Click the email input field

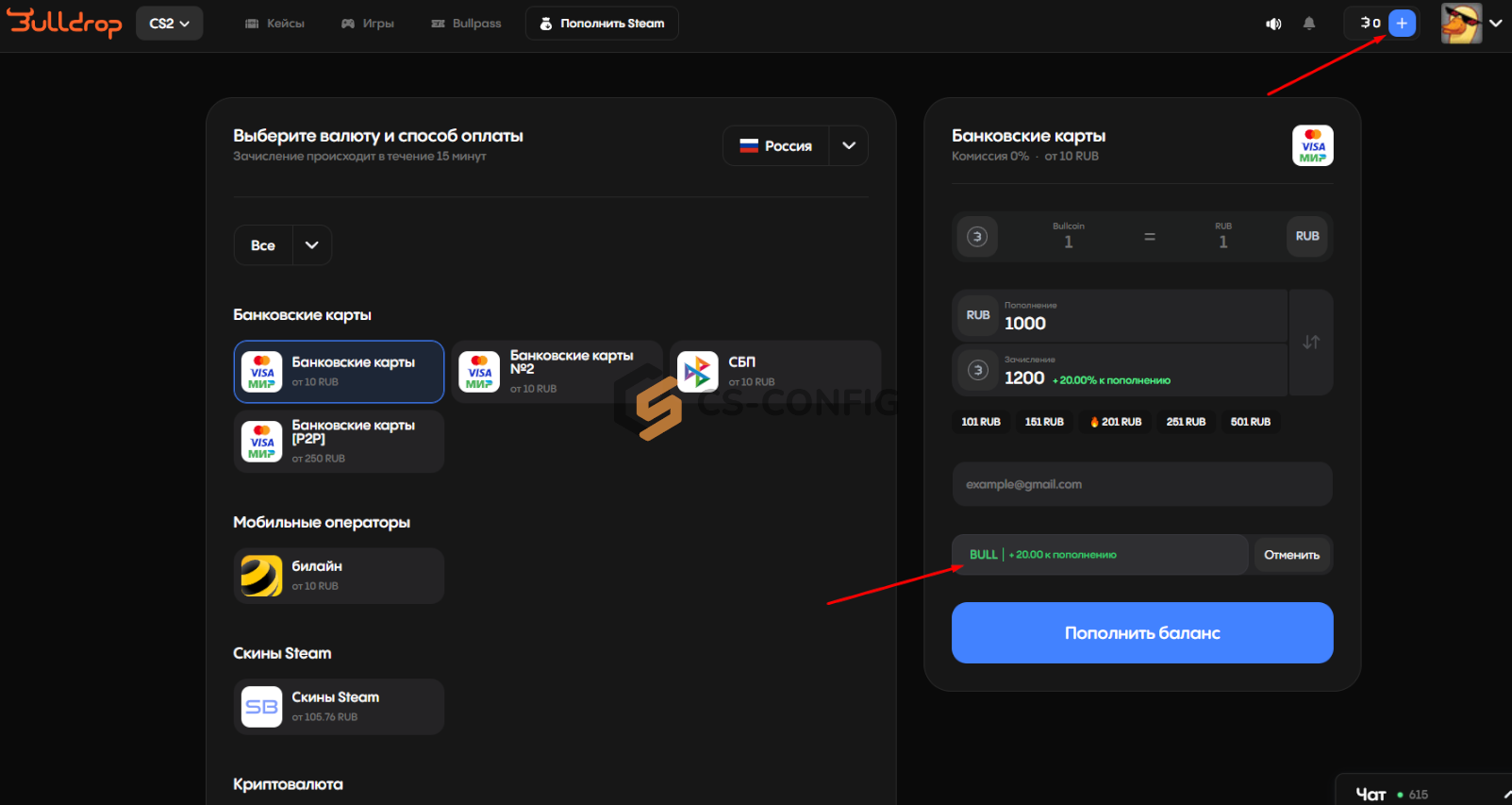(1142, 484)
